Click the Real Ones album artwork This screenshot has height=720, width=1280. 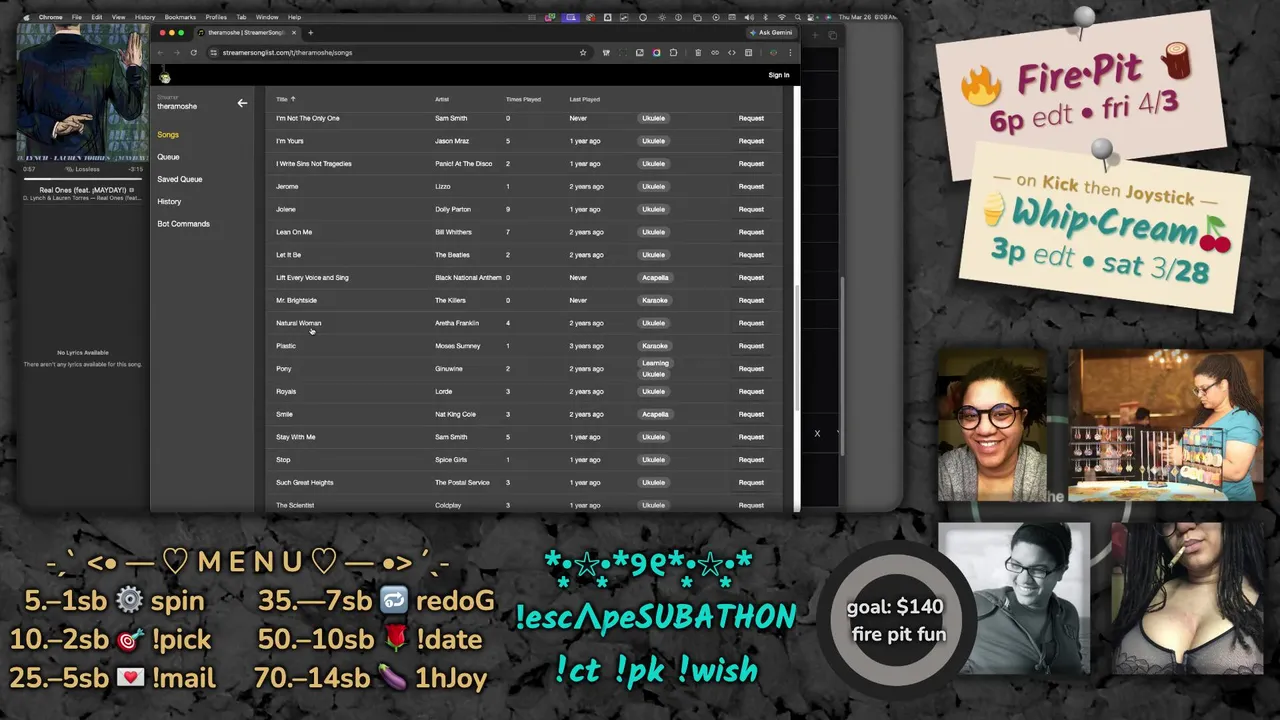pos(83,92)
